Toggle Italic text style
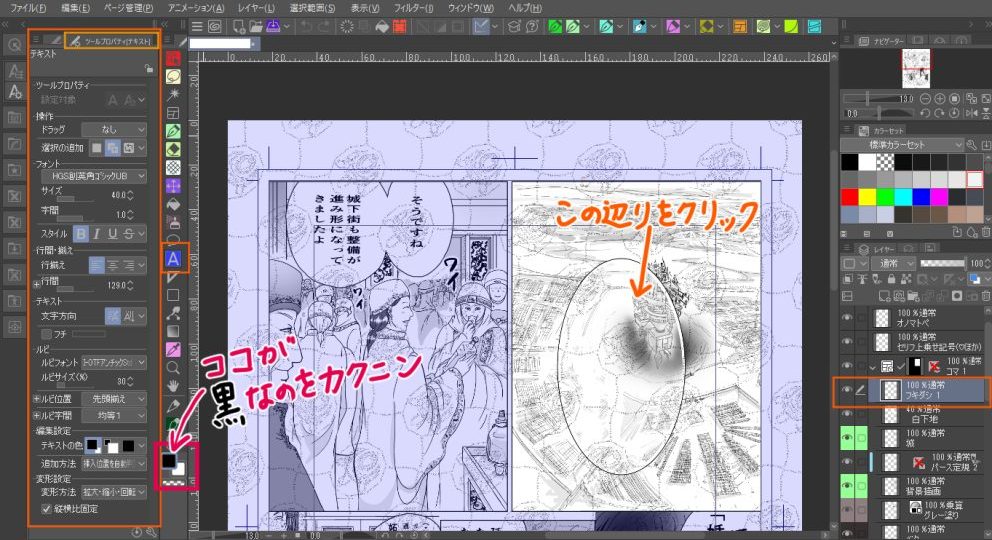Image resolution: width=992 pixels, height=540 pixels. coord(97,234)
